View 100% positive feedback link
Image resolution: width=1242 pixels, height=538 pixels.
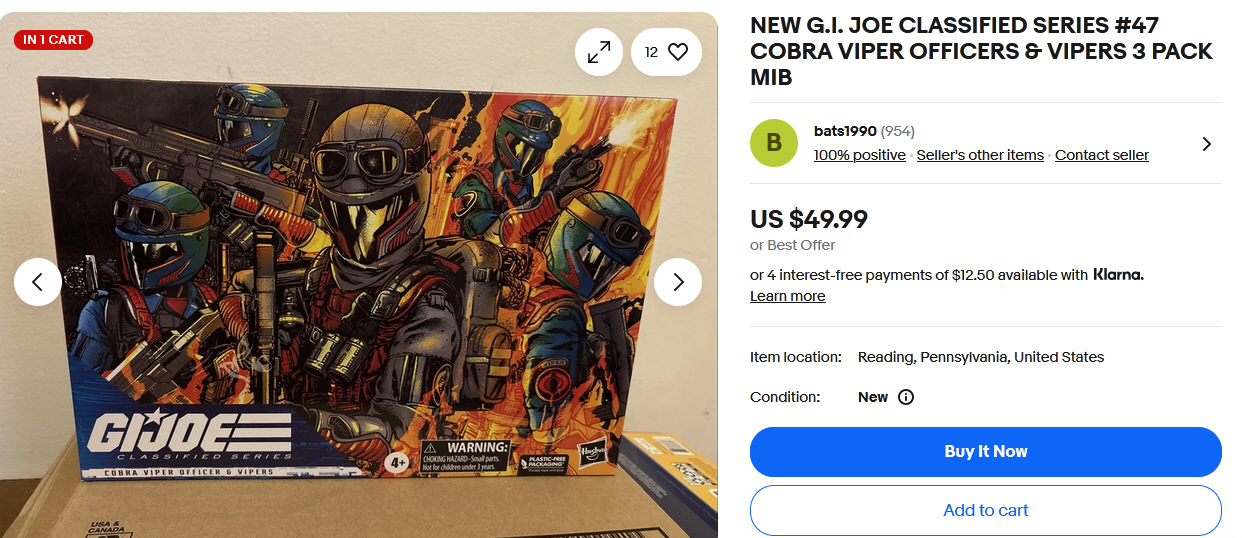tap(860, 155)
